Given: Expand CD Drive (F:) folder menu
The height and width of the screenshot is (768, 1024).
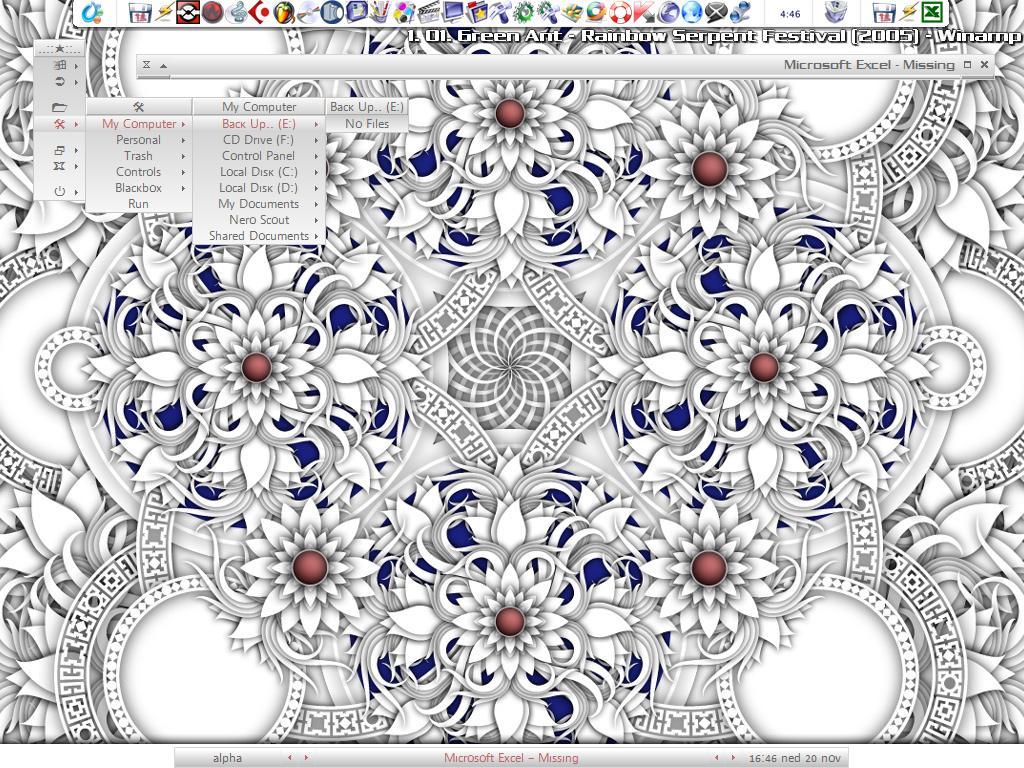Looking at the screenshot, I should click(259, 140).
